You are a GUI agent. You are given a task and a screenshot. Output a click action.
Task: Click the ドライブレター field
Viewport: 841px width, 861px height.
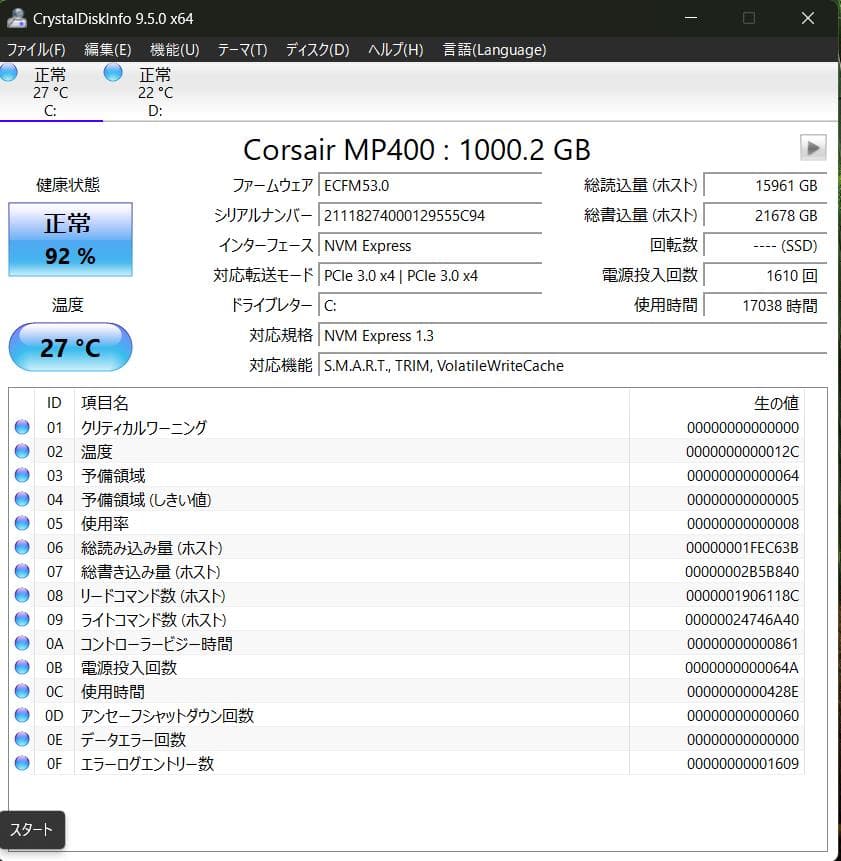click(x=430, y=306)
